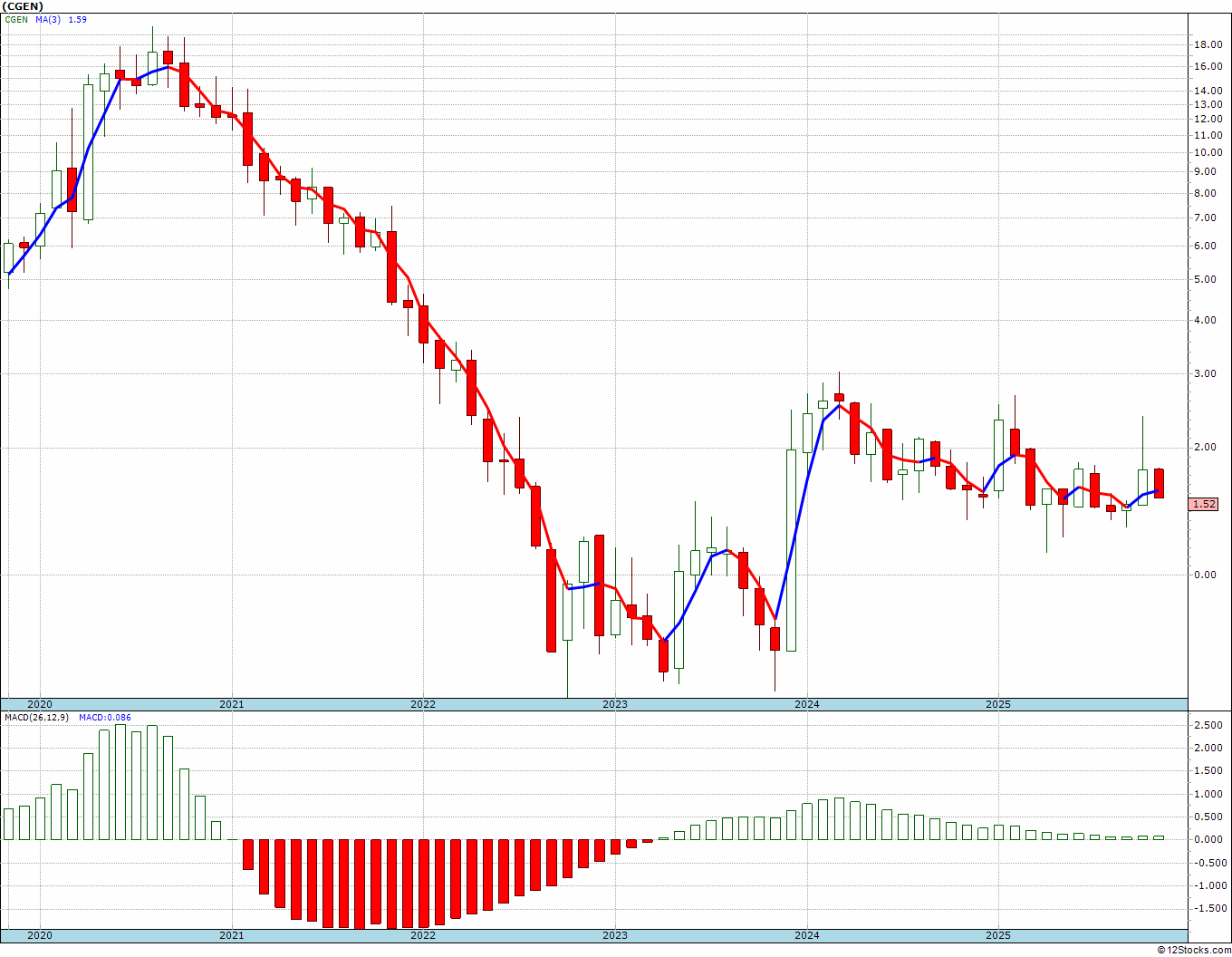Click the "2.500" MACD axis label
1232x957 pixels.
1209,726
